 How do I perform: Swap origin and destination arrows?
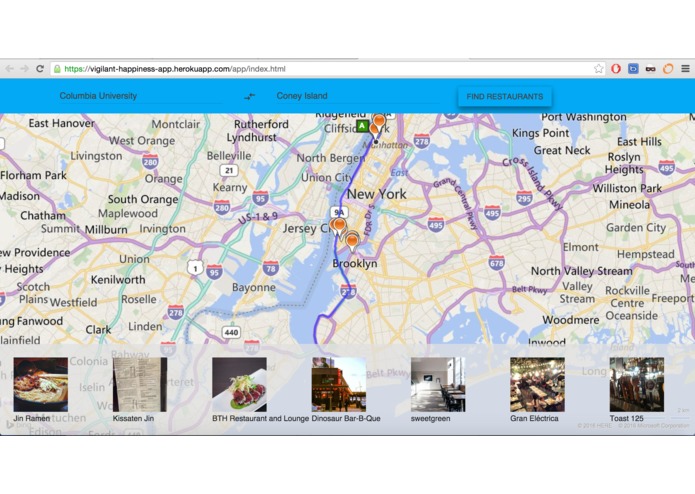[x=250, y=96]
